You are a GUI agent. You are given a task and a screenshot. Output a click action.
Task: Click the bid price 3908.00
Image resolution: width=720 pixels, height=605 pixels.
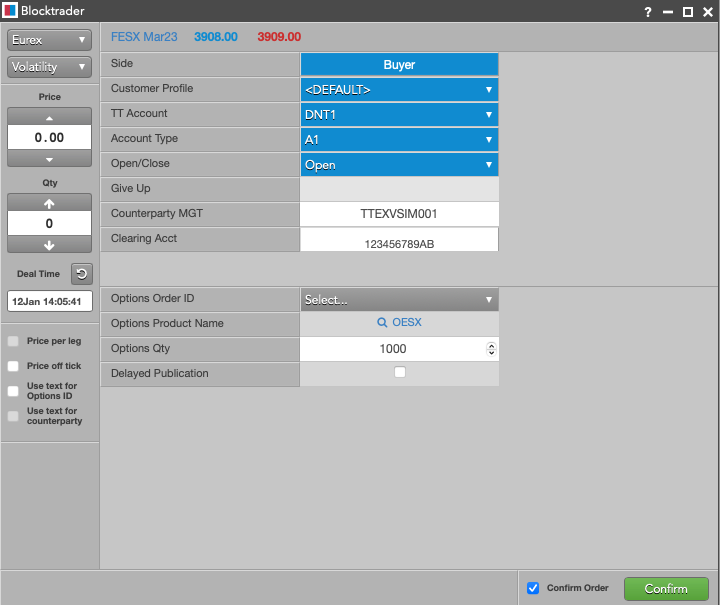[x=216, y=37]
